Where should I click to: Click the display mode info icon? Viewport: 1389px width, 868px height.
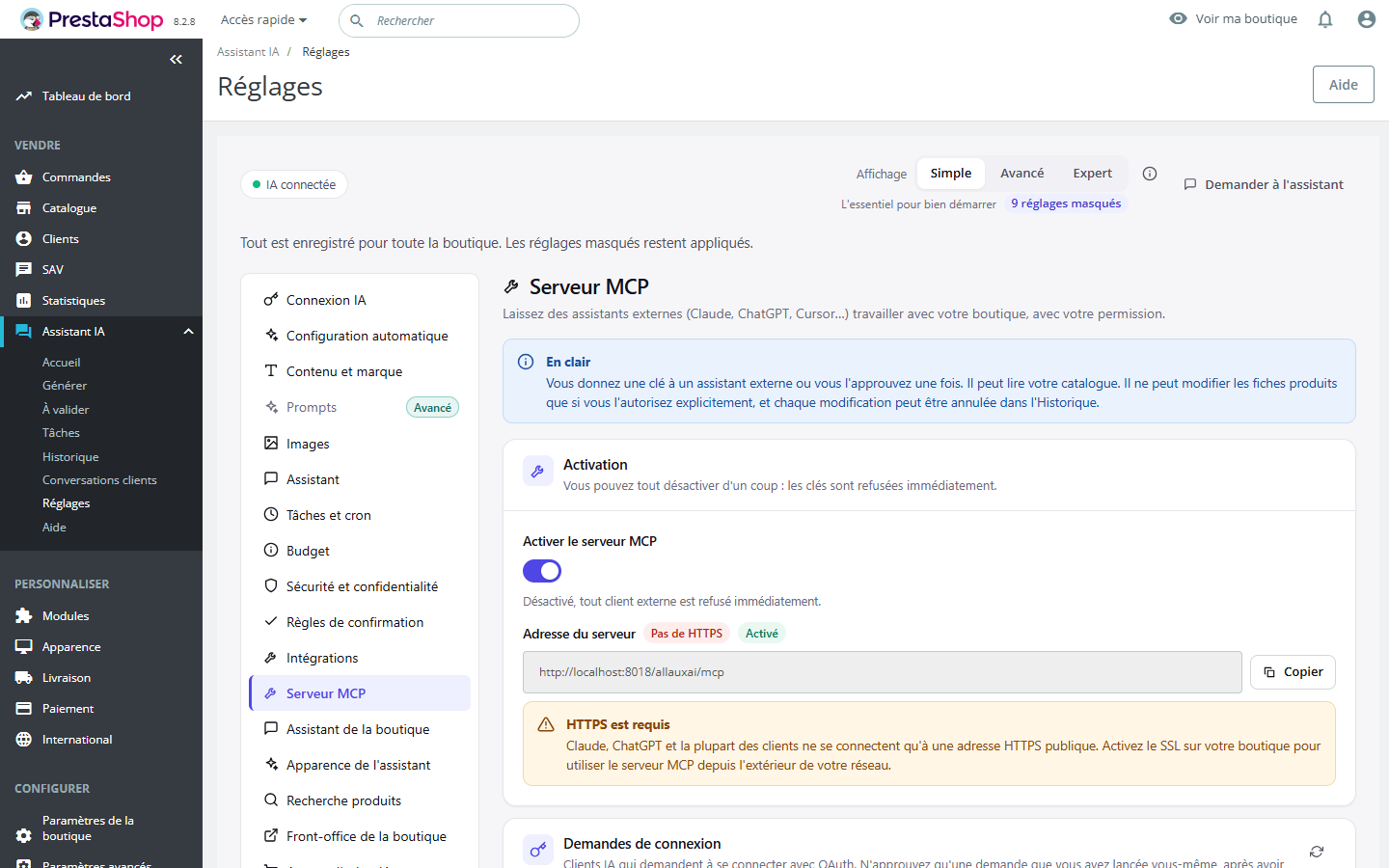(x=1150, y=174)
